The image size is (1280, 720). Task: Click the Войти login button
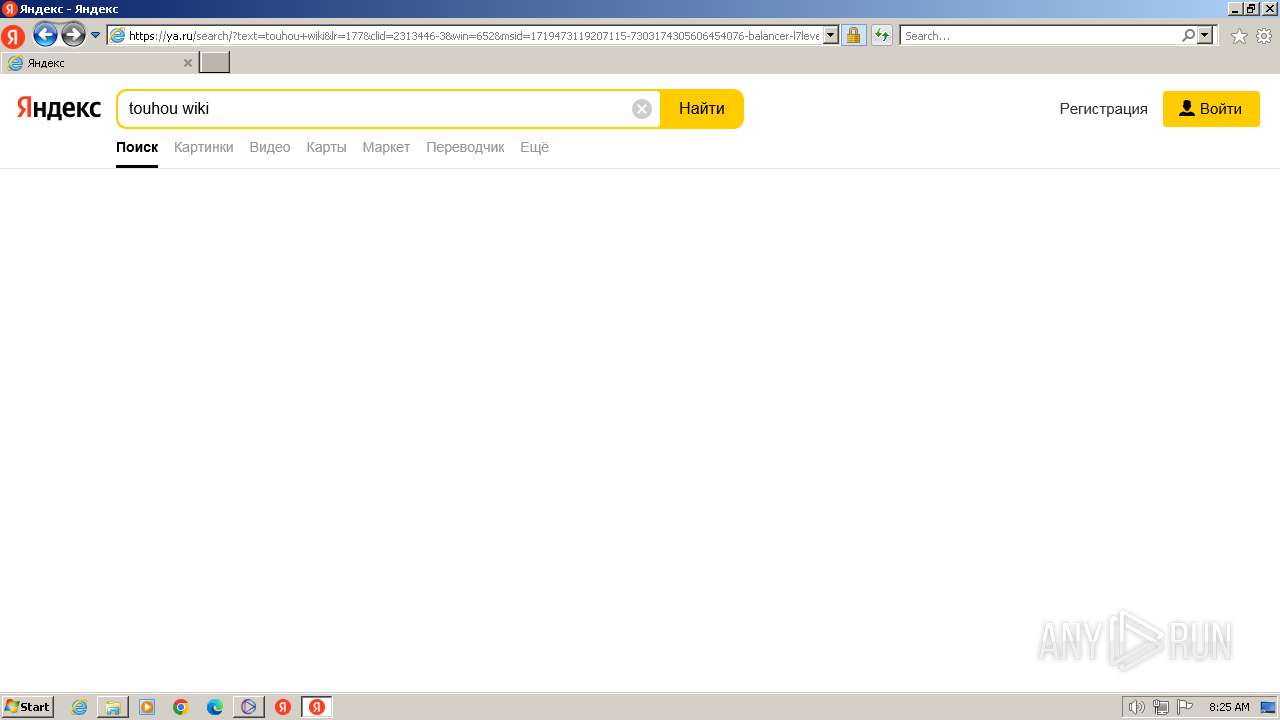(1211, 109)
